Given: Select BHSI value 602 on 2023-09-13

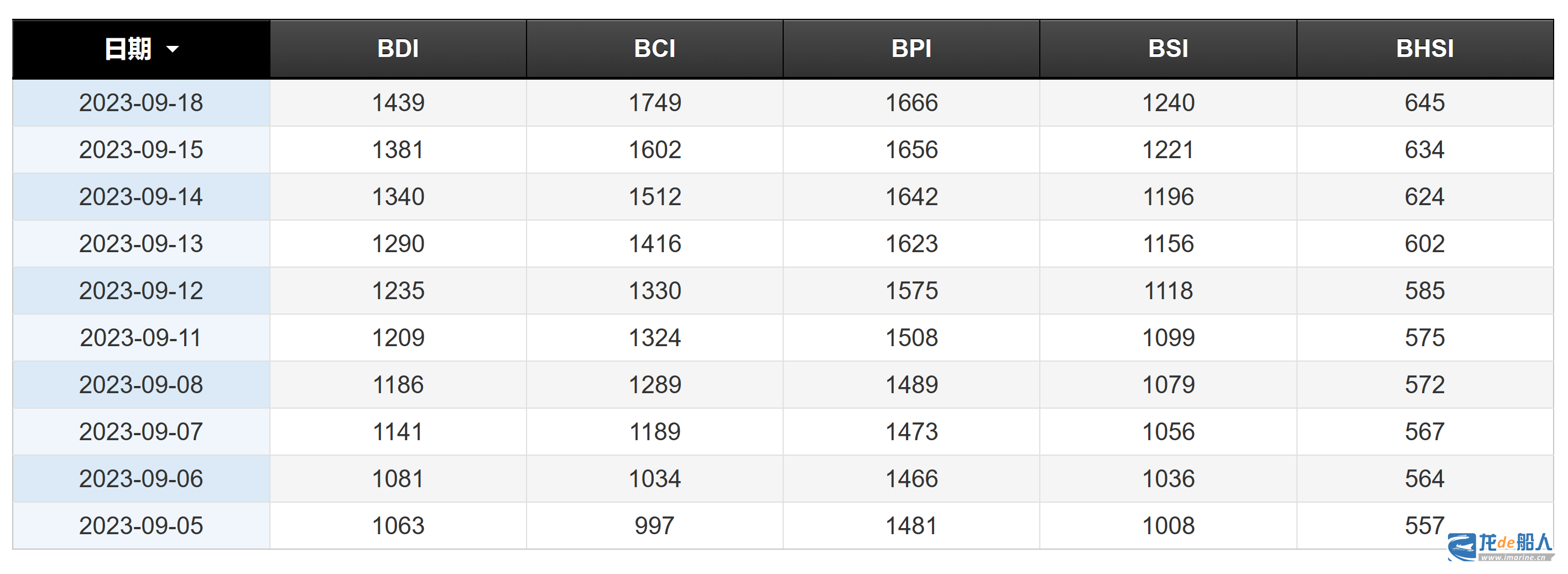Looking at the screenshot, I should pyautogui.click(x=1425, y=244).
